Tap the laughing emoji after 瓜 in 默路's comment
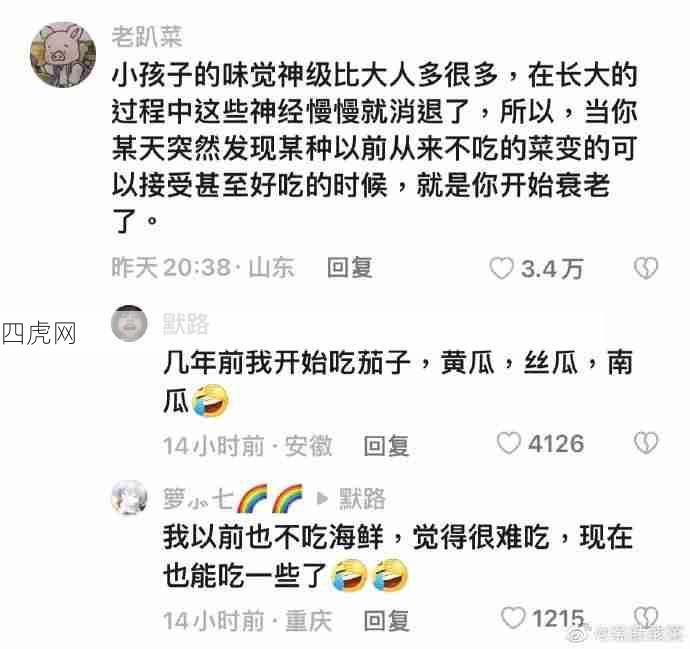Screen dimensions: 690x649 coord(210,400)
